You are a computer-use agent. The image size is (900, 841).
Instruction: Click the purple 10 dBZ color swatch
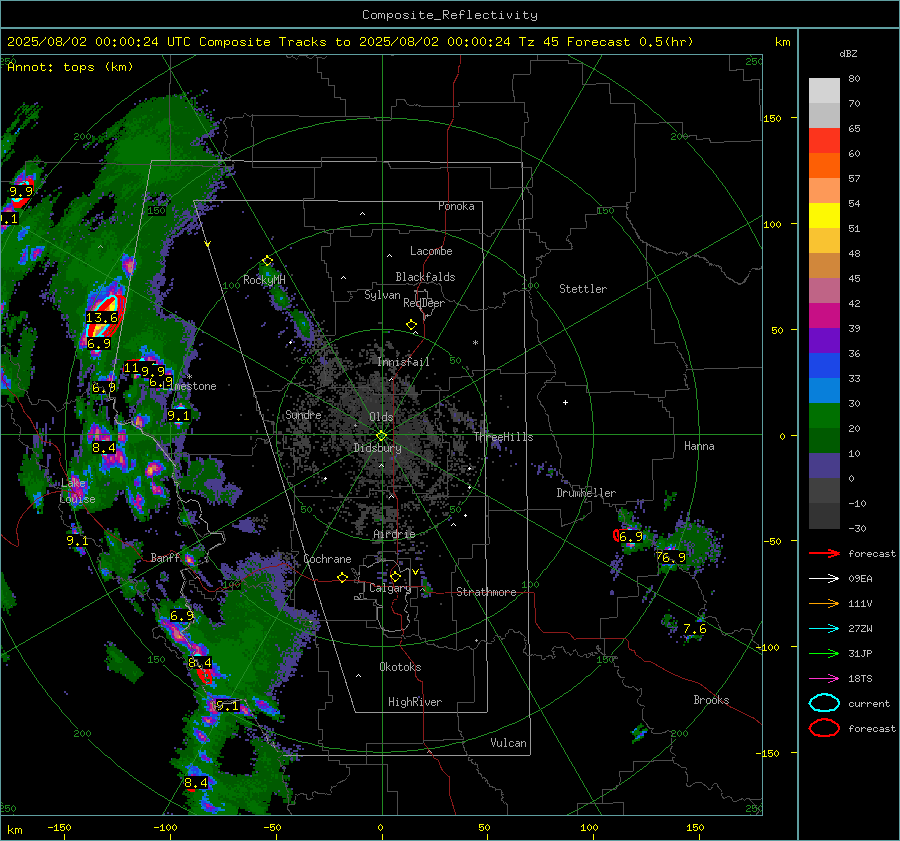[x=824, y=465]
